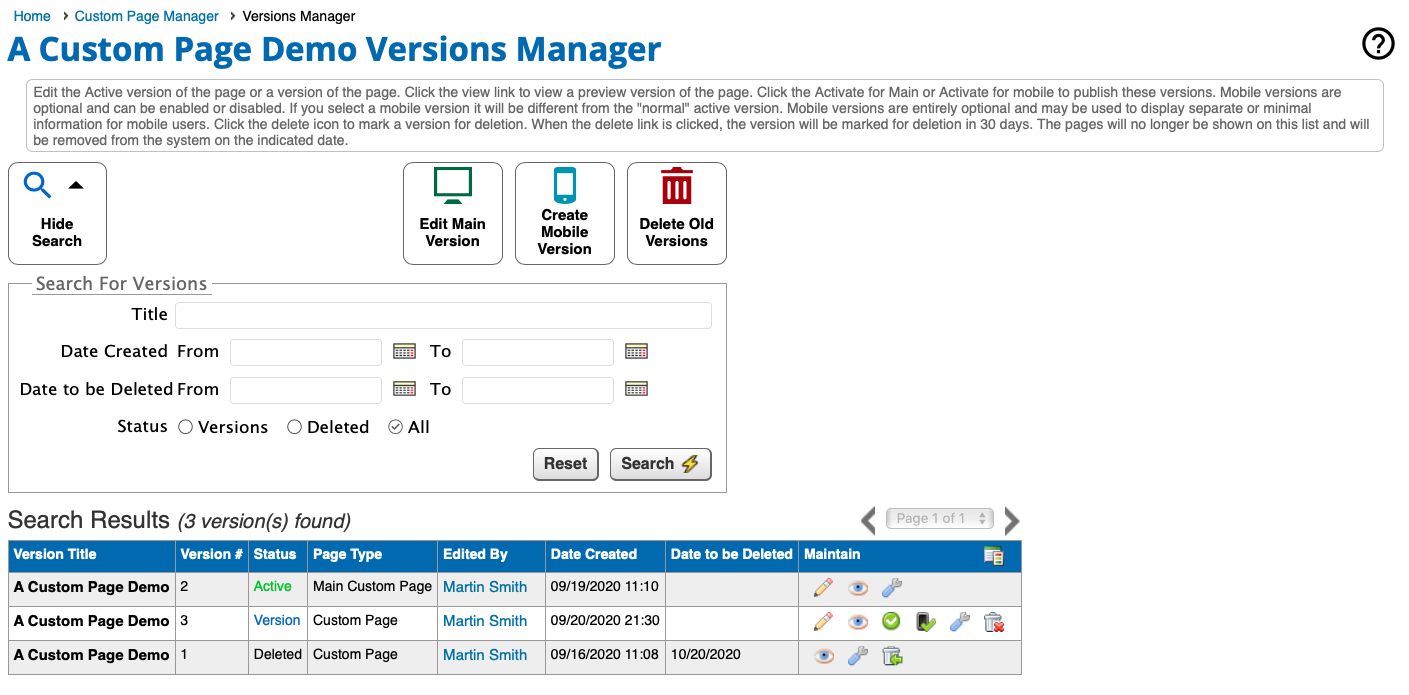Click pencil edit icon for version 3
Screen dimensions: 1409x695
[x=823, y=622]
